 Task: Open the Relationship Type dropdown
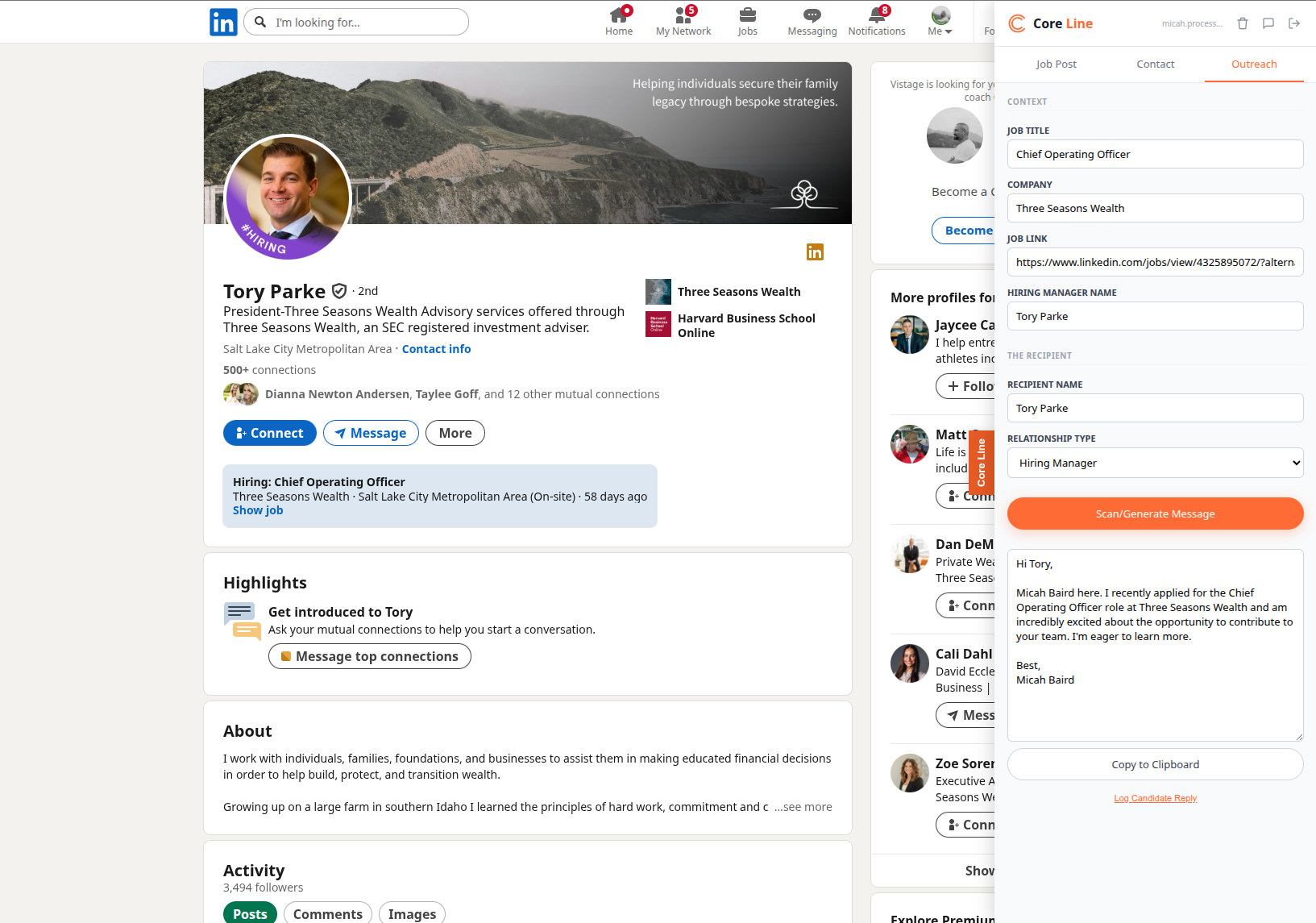[x=1155, y=463]
